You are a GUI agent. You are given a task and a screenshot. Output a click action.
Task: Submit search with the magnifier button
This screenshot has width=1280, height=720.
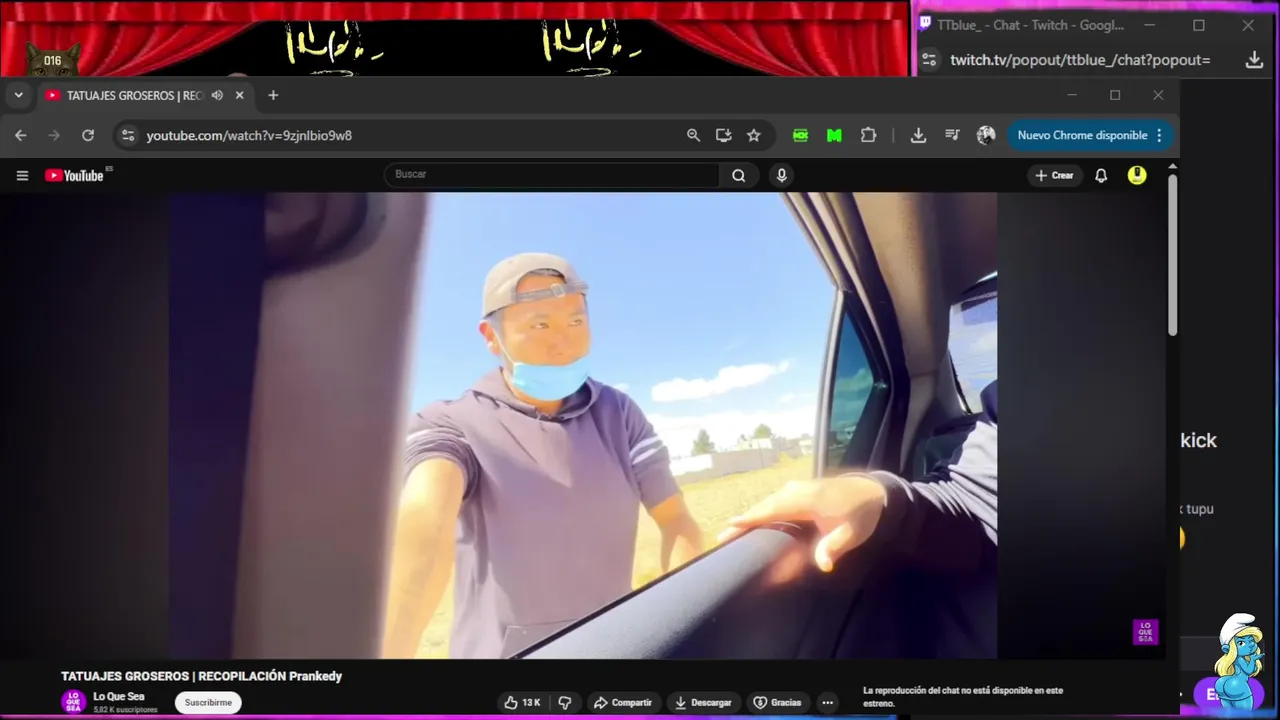(x=738, y=175)
